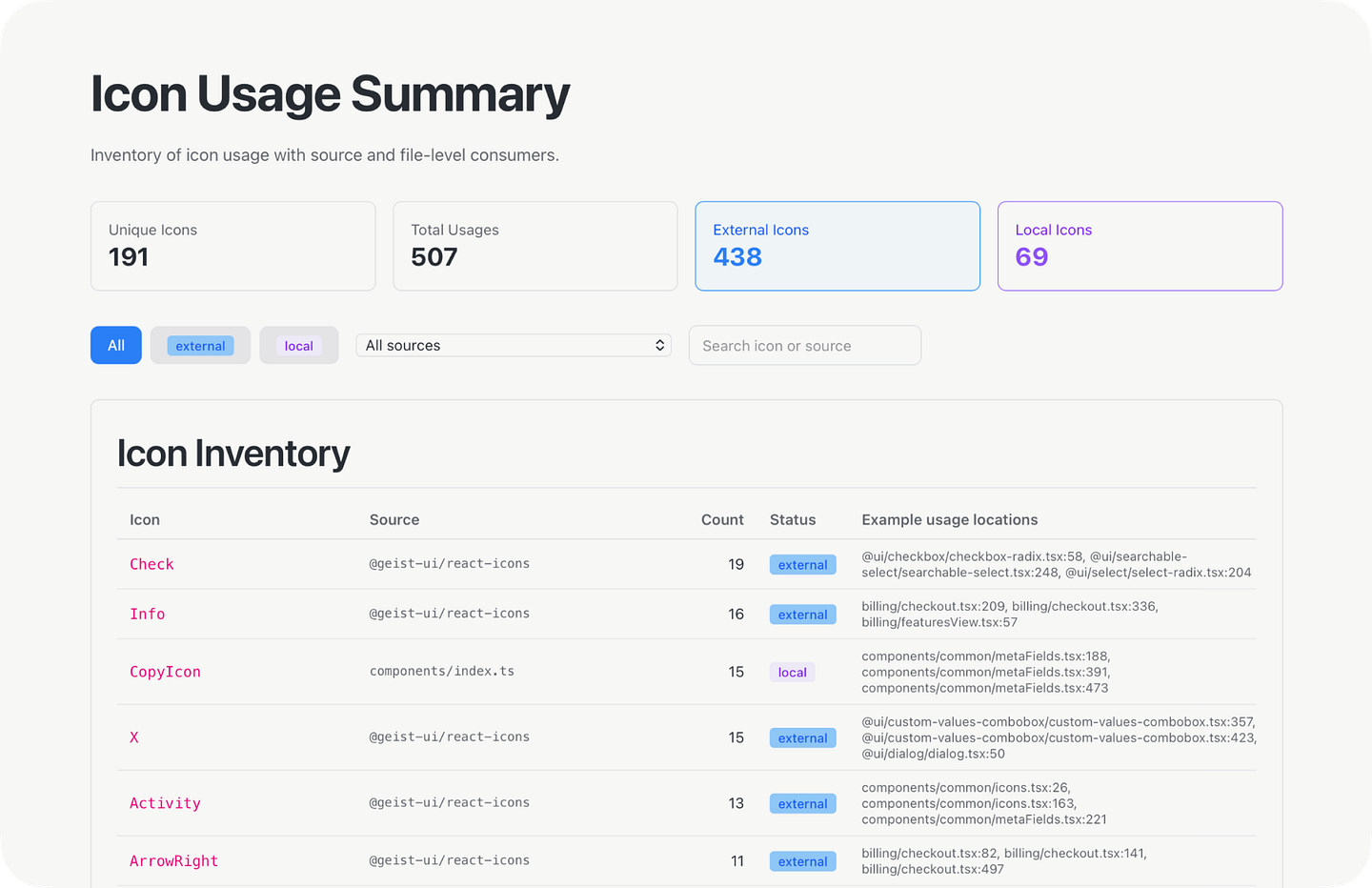Click the external badge in the X row
The height and width of the screenshot is (888, 1372).
(803, 737)
